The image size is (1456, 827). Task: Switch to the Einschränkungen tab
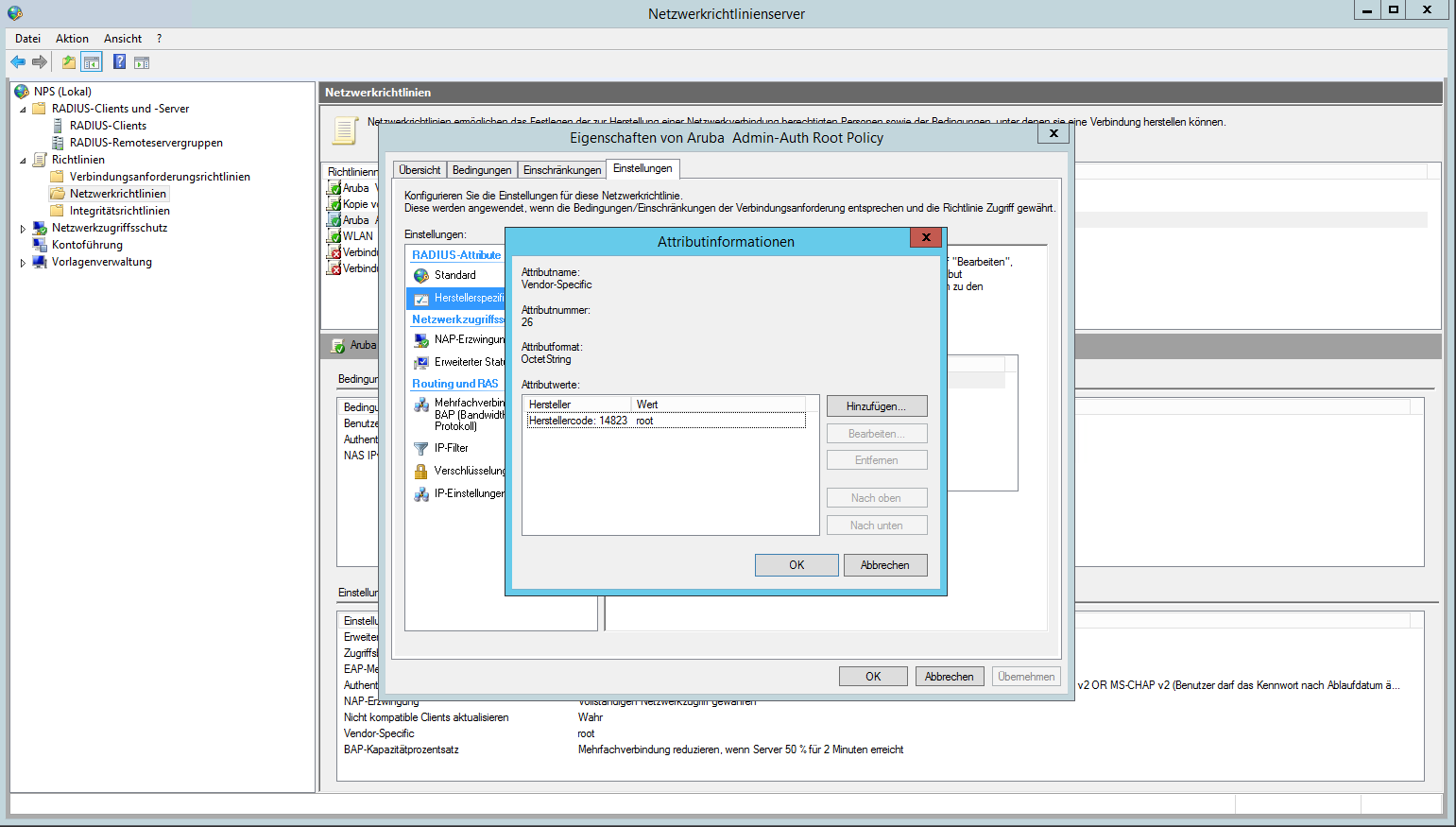561,170
